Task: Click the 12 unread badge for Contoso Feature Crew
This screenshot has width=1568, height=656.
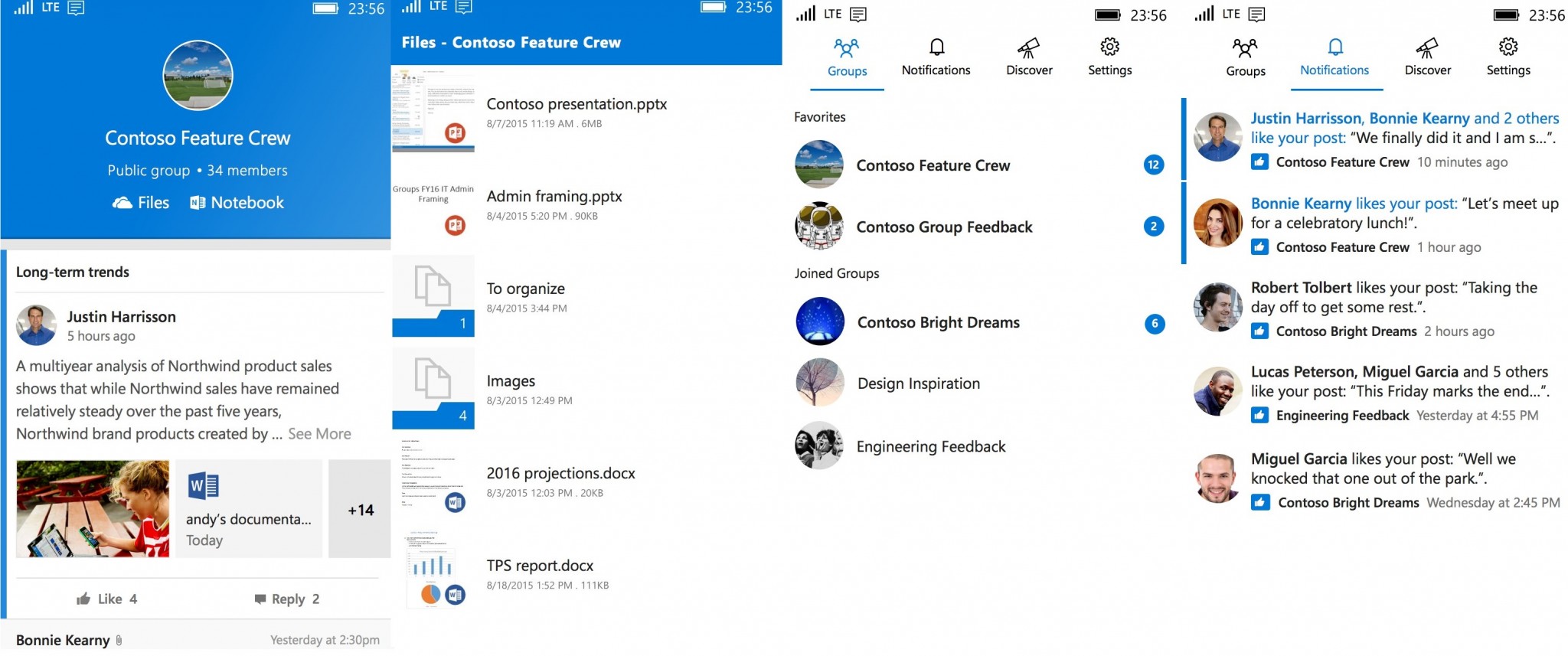Action: (x=1154, y=165)
